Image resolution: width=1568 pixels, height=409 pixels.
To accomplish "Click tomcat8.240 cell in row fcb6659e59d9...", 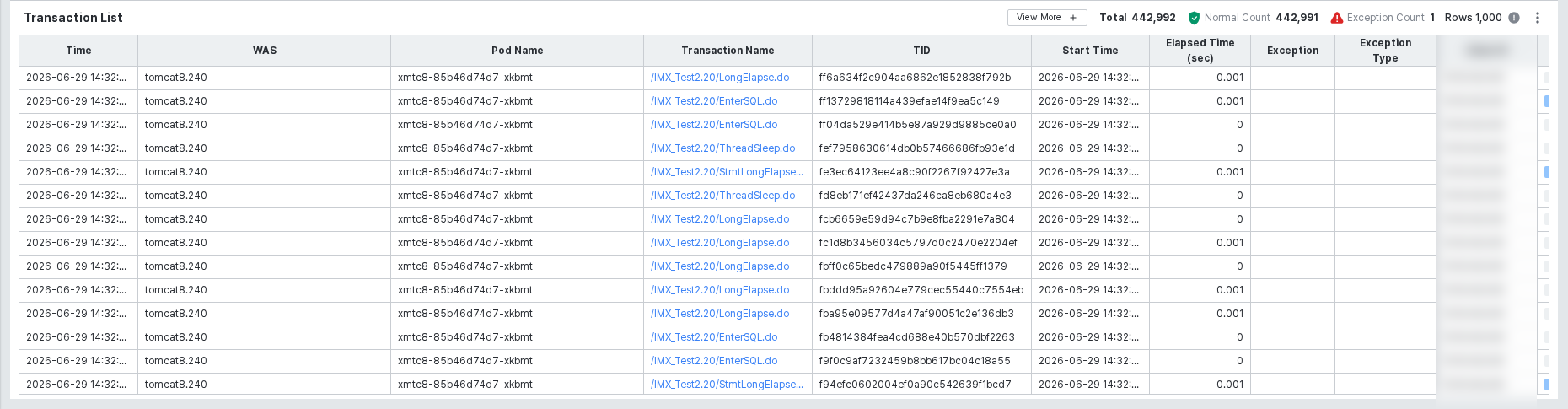I will (264, 219).
